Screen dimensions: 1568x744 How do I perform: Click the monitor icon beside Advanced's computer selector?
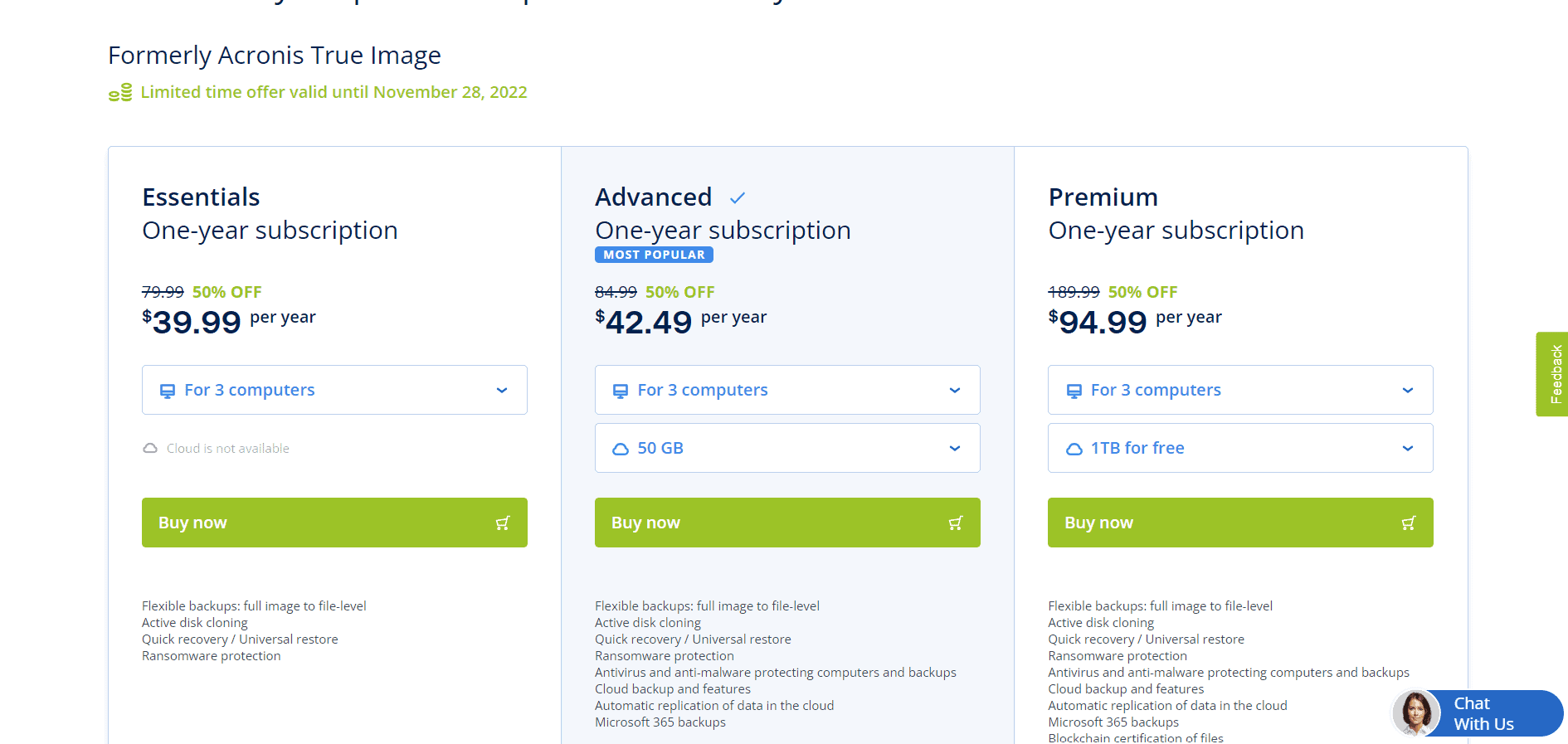[x=620, y=390]
